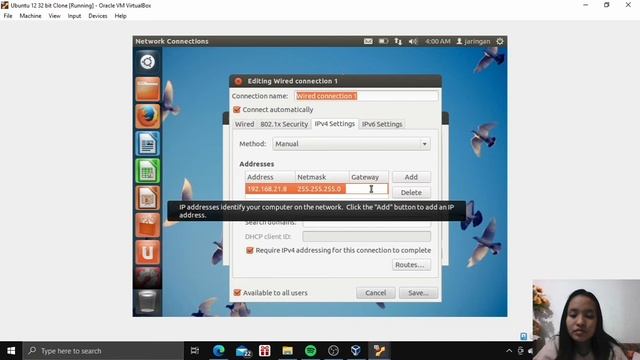
Task: Click the Add address button
Action: point(411,177)
